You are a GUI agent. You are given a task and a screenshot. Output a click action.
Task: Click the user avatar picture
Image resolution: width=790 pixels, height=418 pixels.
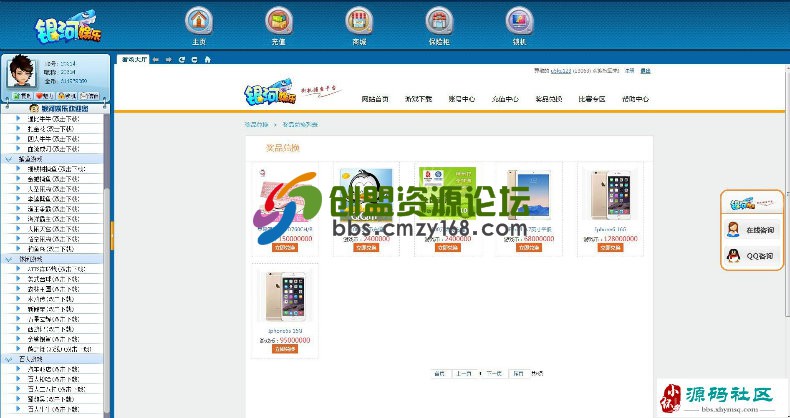click(21, 71)
